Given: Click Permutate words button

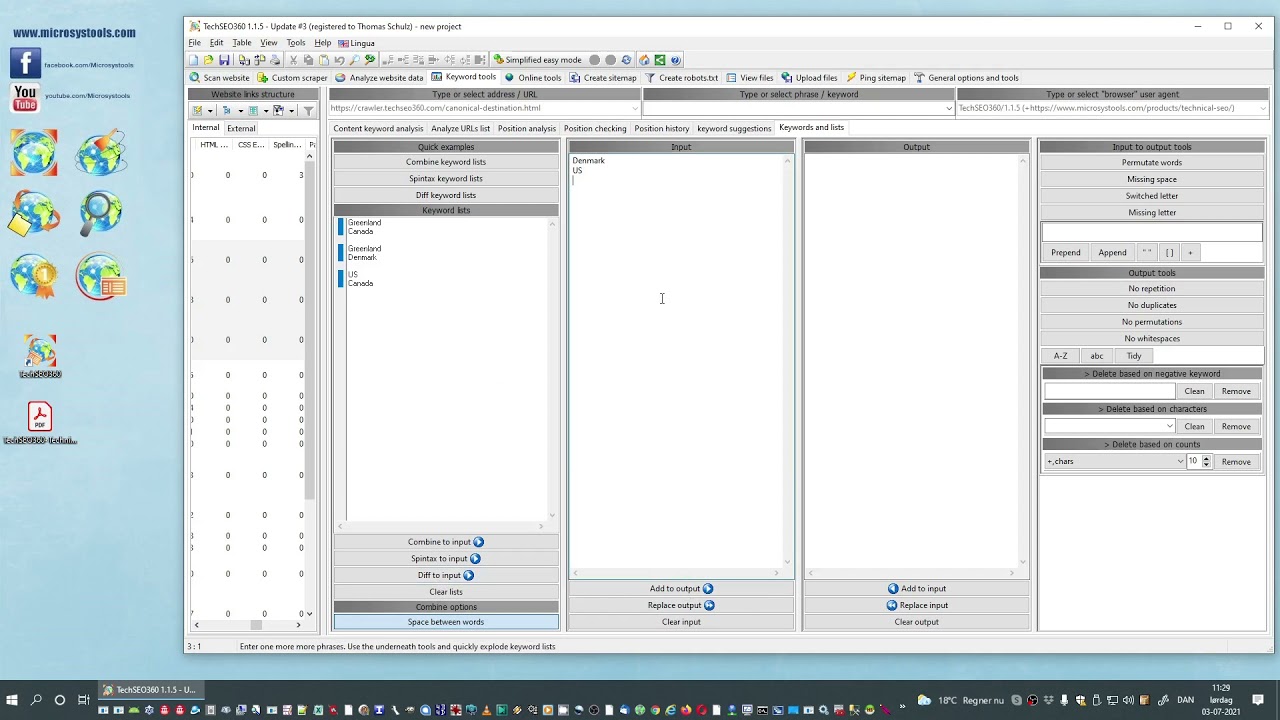Looking at the screenshot, I should (1152, 162).
